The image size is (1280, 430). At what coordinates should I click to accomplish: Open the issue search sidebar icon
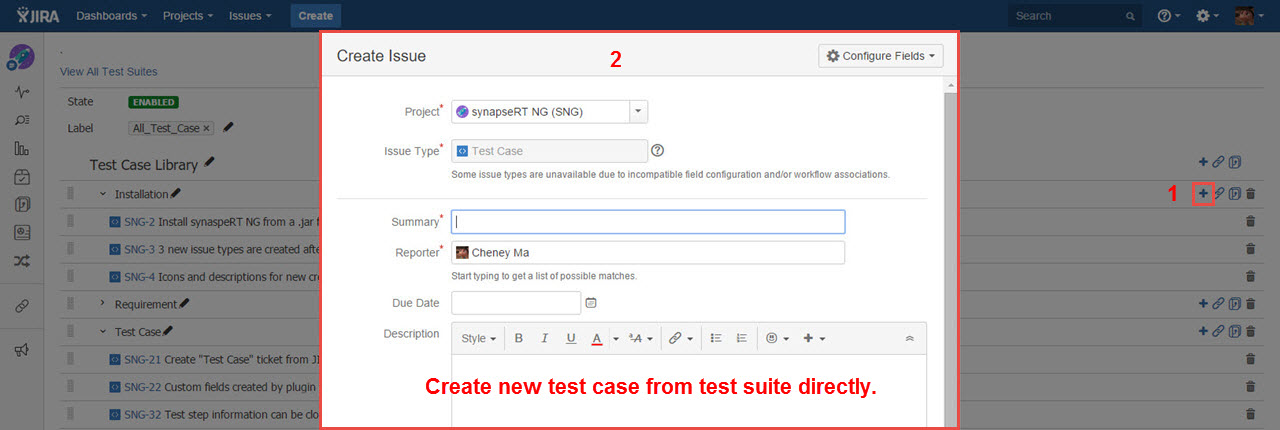(22, 120)
